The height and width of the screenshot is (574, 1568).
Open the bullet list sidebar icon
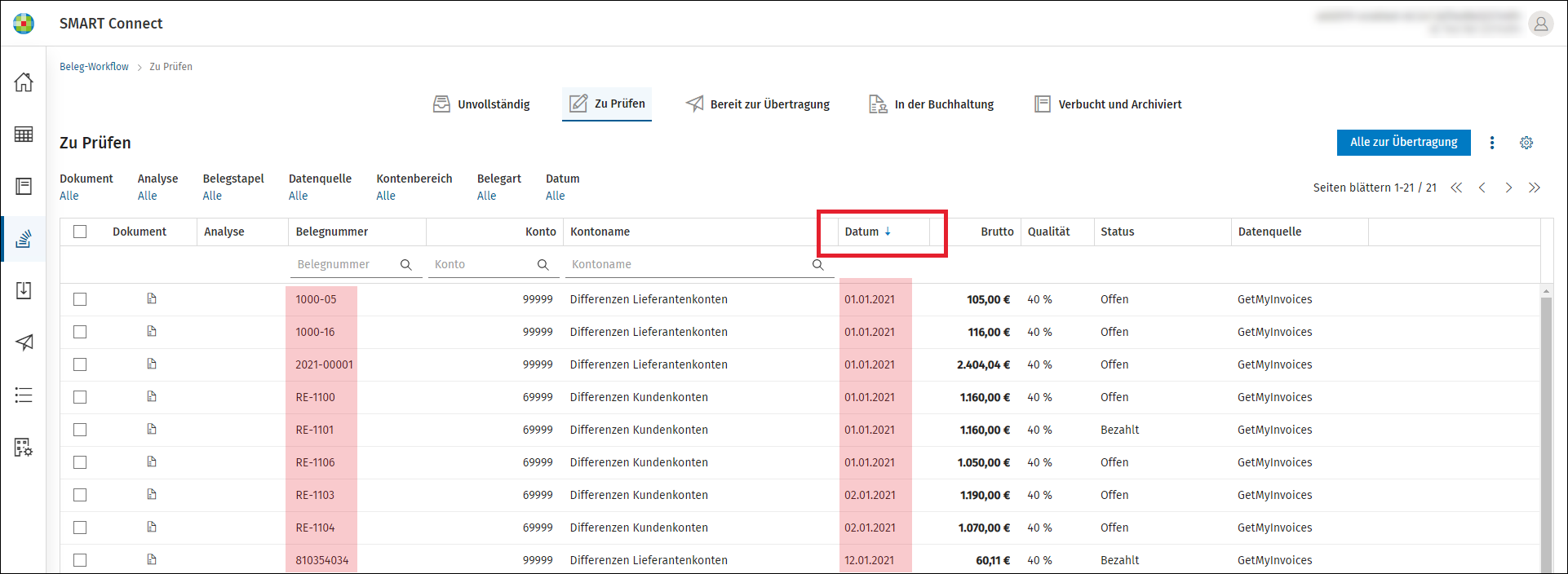click(24, 395)
